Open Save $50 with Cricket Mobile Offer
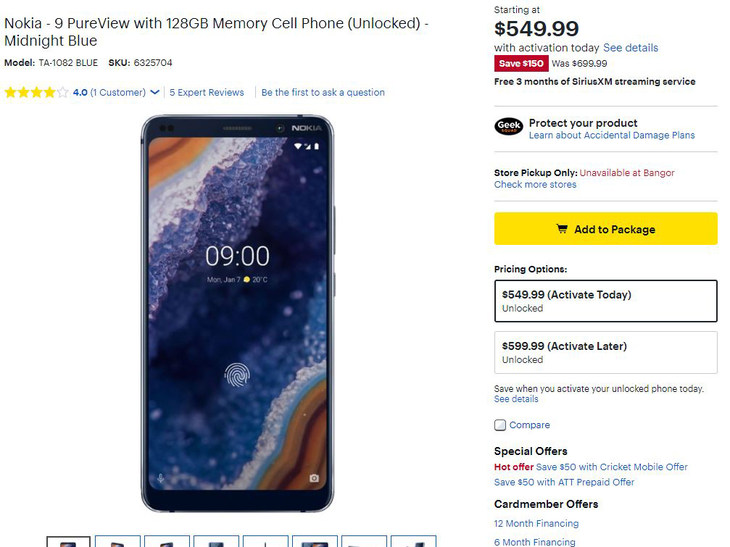Screen dimensions: 730x547 coord(612,466)
